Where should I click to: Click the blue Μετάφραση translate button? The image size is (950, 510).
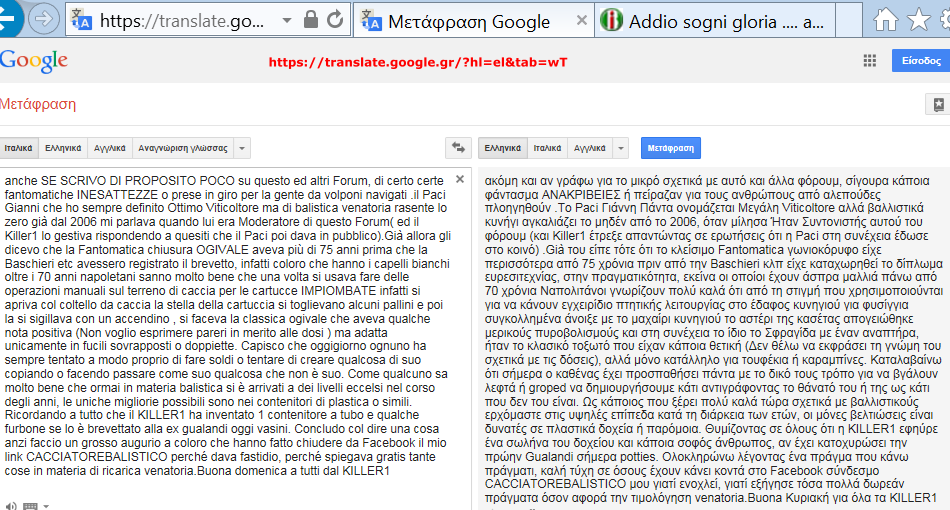pyautogui.click(x=671, y=148)
